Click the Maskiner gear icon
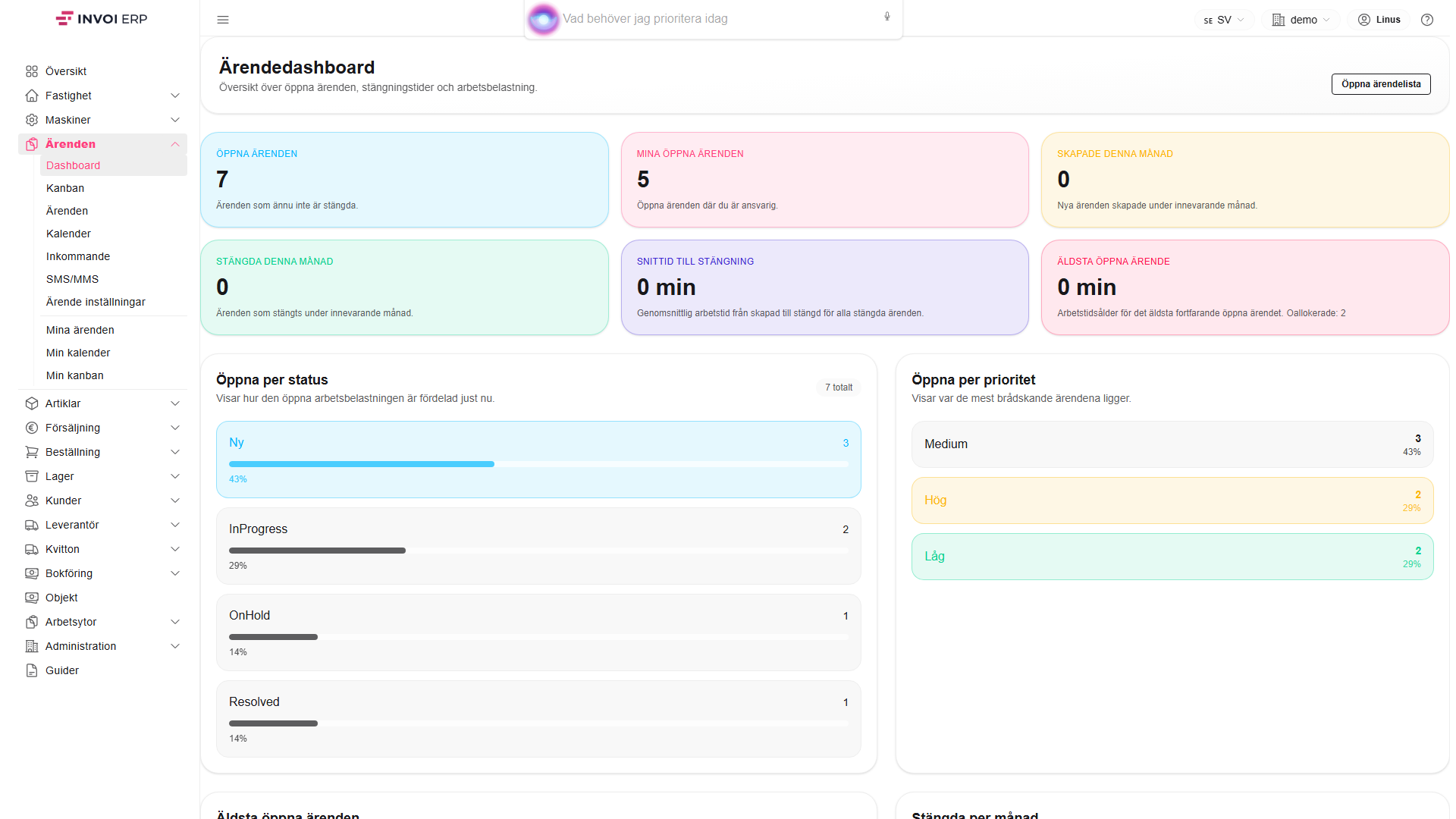The height and width of the screenshot is (819, 1456). [32, 120]
